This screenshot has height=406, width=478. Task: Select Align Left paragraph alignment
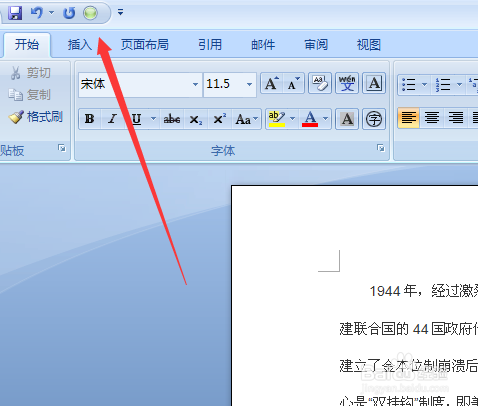tap(409, 118)
